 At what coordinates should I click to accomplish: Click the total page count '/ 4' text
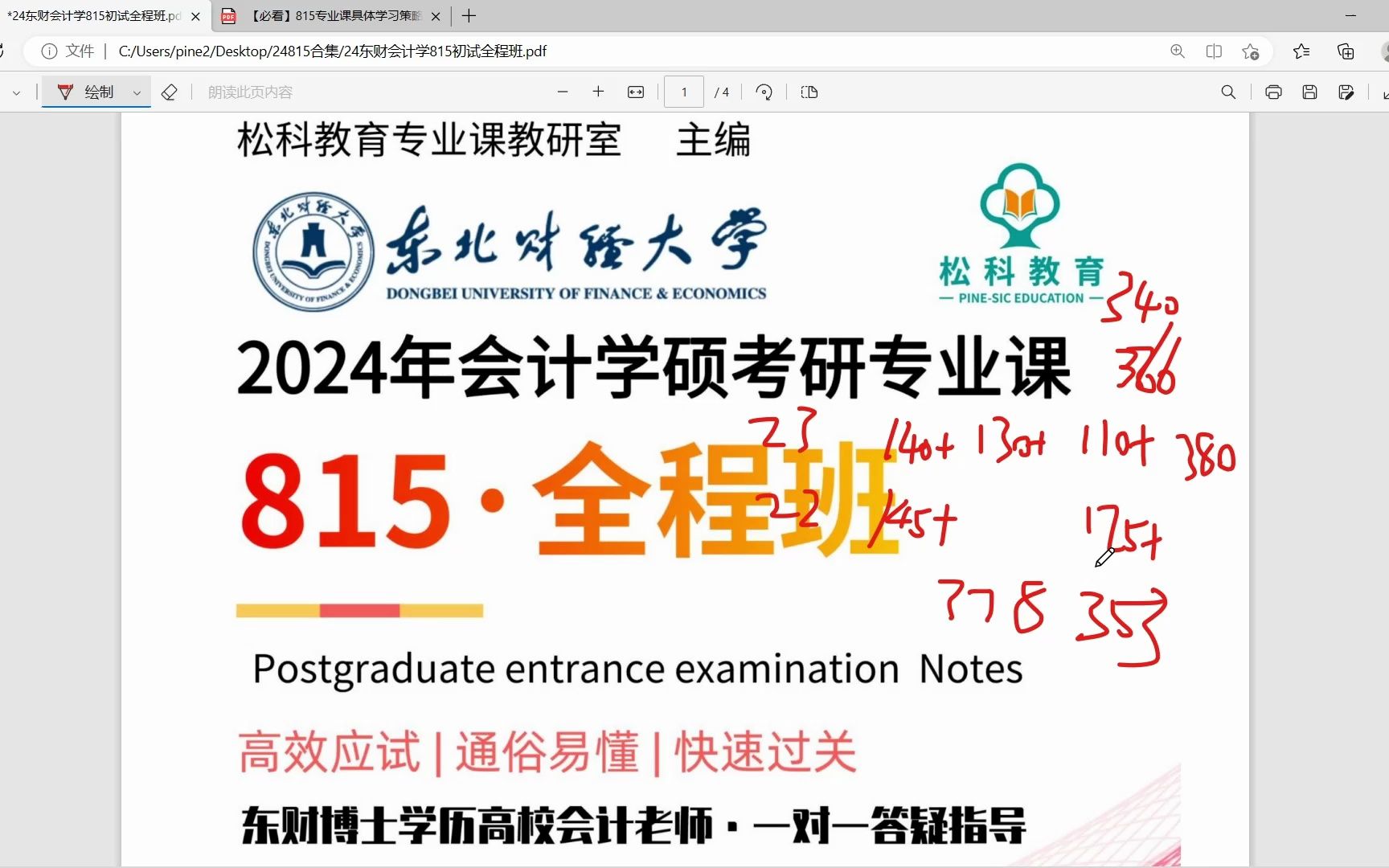(x=722, y=92)
